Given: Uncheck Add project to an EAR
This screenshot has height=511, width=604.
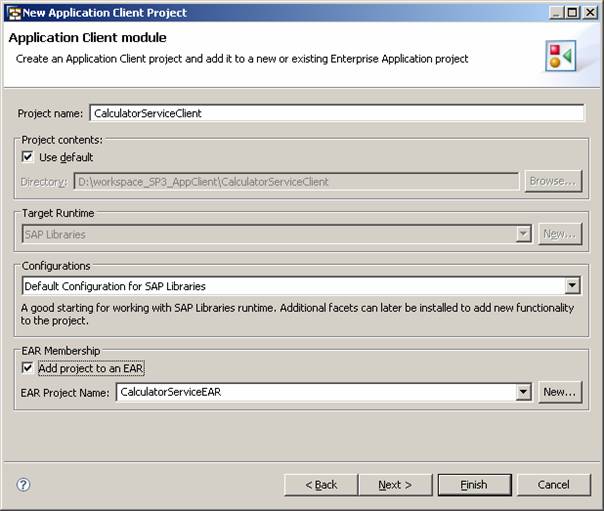Looking at the screenshot, I should (28, 368).
